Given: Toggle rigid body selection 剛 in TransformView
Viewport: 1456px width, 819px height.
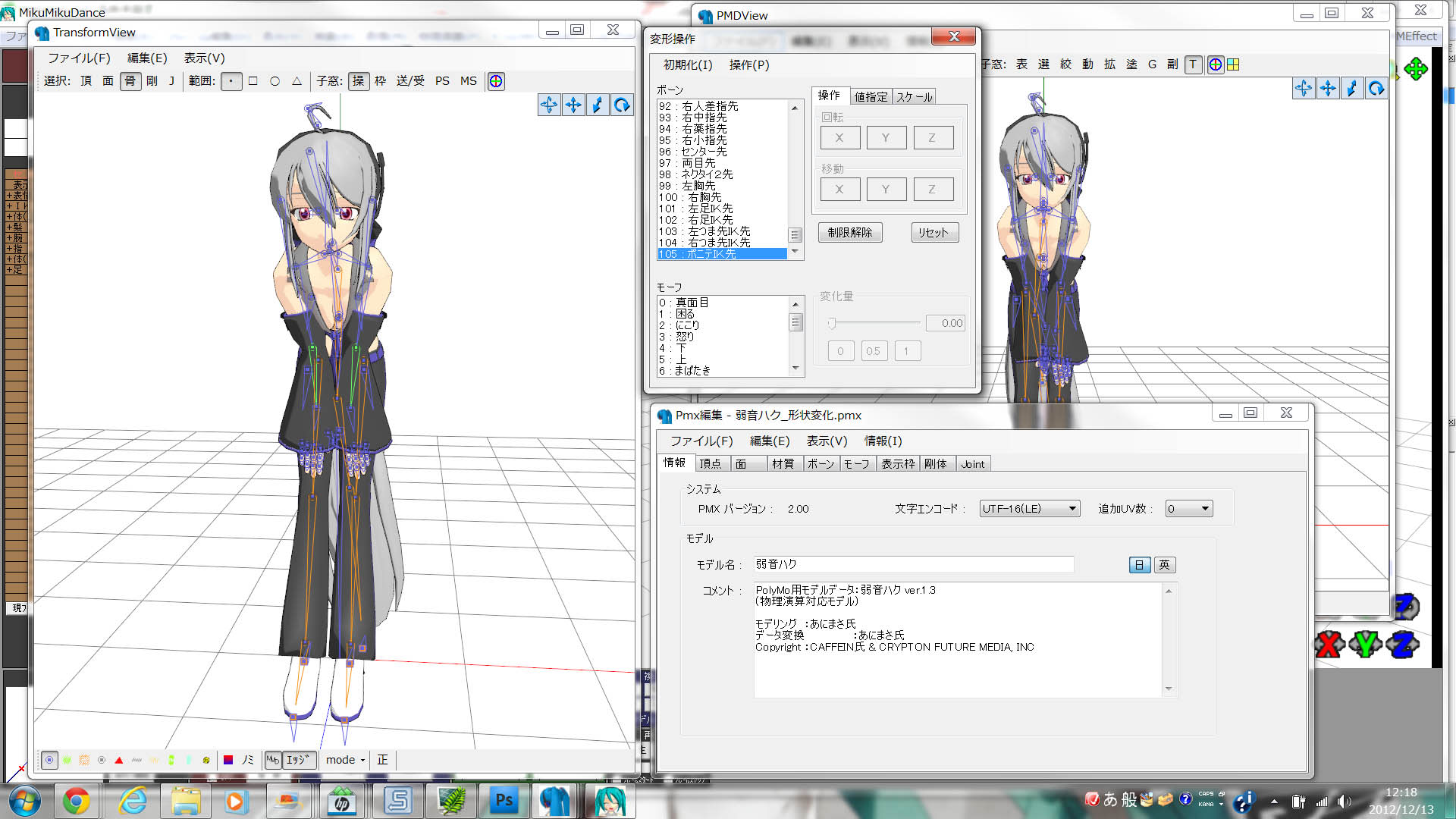Looking at the screenshot, I should click(x=152, y=81).
